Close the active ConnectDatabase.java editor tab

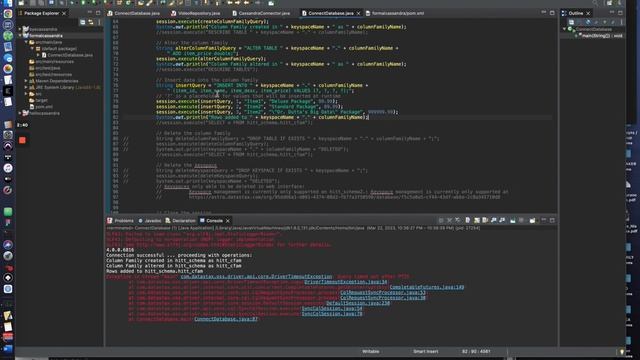pyautogui.click(x=358, y=13)
